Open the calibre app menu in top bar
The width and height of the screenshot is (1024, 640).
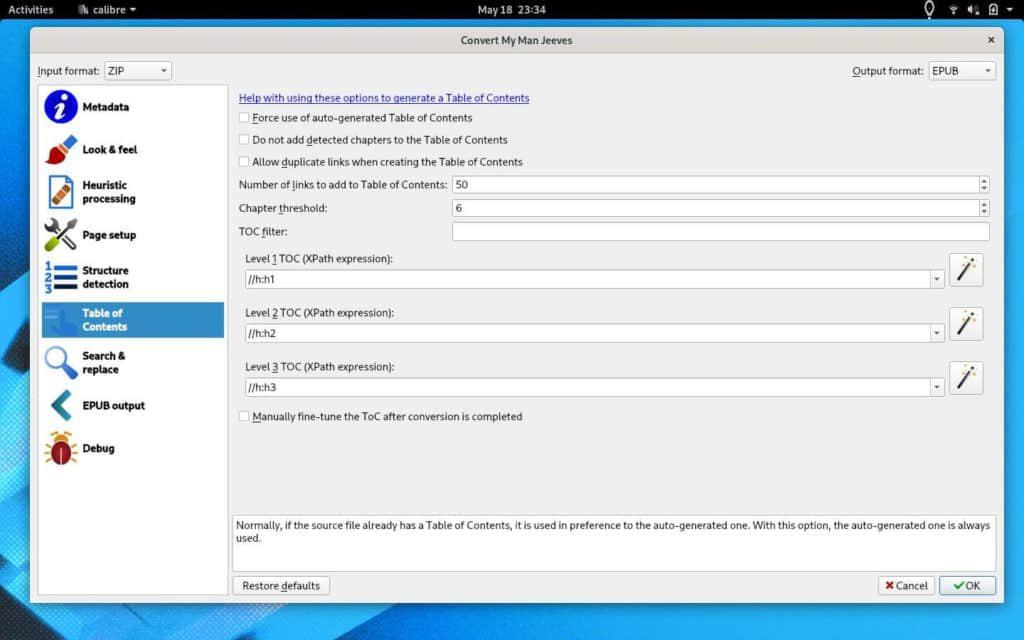tap(107, 10)
